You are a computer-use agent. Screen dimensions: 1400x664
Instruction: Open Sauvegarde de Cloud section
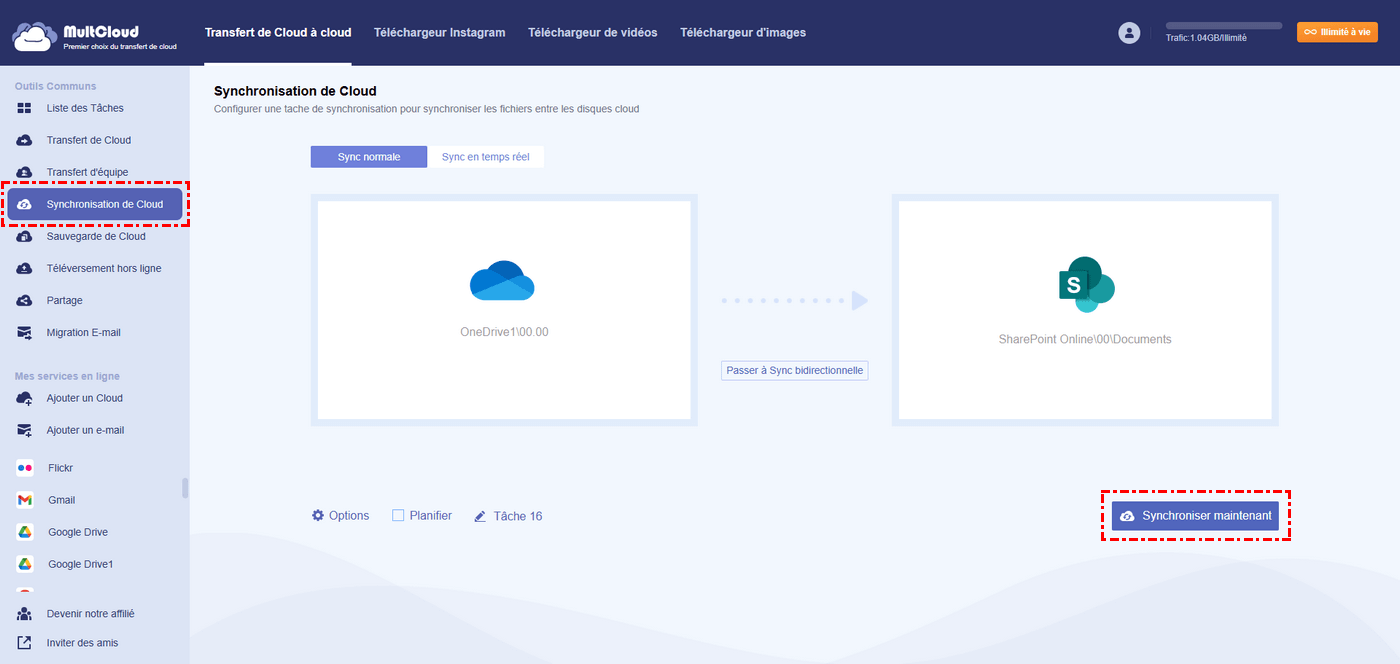pyautogui.click(x=95, y=236)
